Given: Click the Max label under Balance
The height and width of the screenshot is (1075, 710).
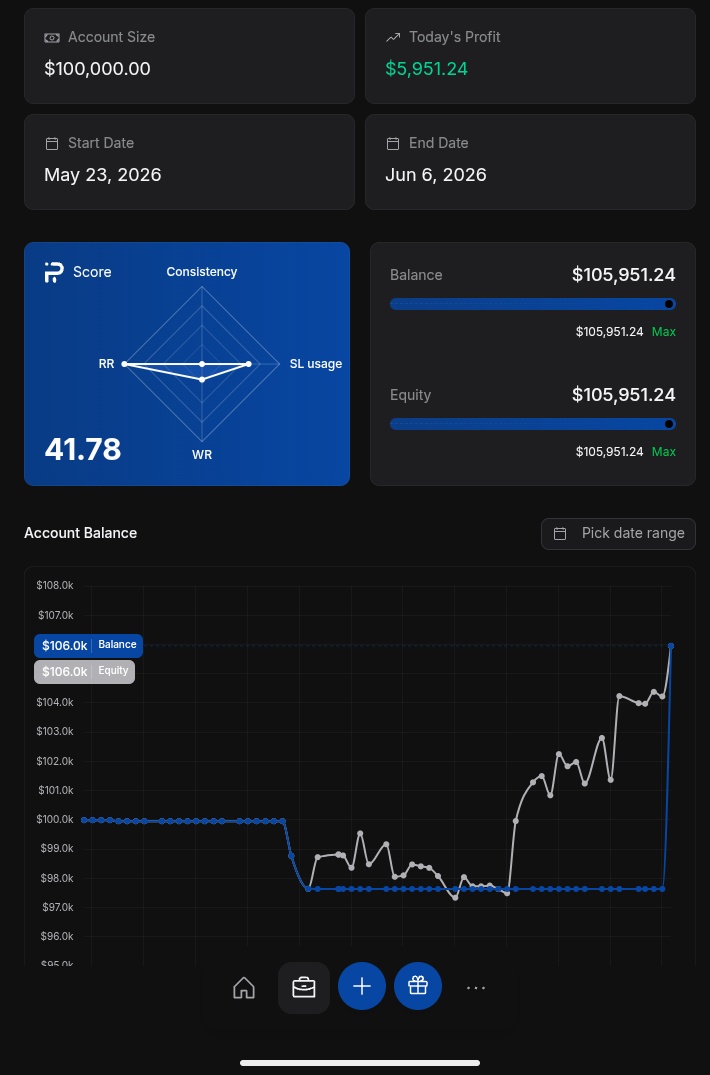Looking at the screenshot, I should 663,332.
